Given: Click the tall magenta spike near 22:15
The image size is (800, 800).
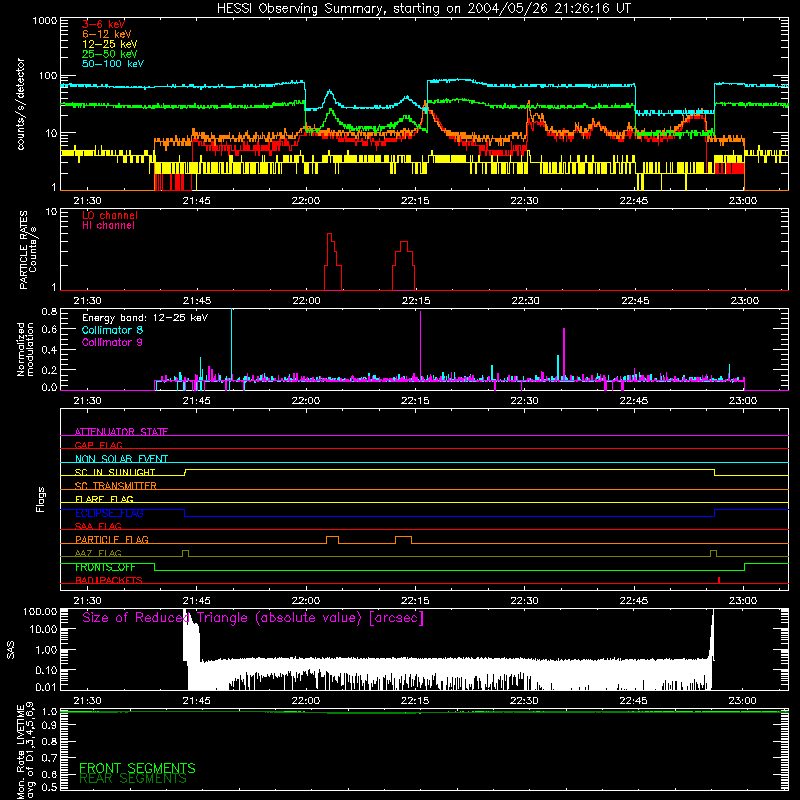Looking at the screenshot, I should pyautogui.click(x=420, y=345).
